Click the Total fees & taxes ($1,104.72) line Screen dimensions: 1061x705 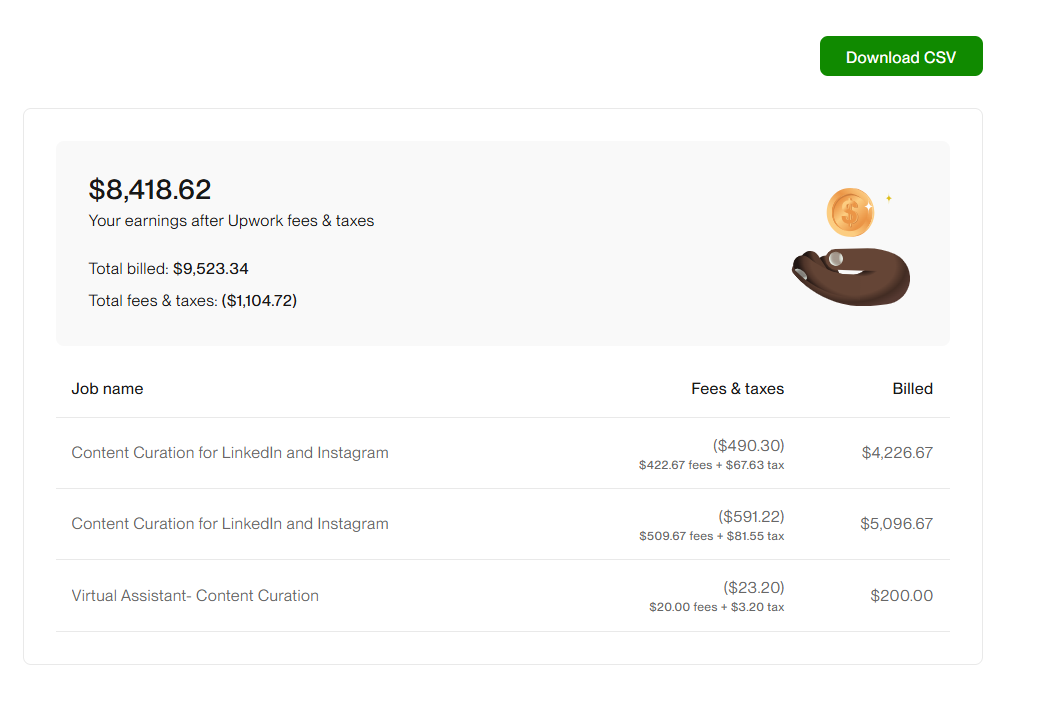192,300
